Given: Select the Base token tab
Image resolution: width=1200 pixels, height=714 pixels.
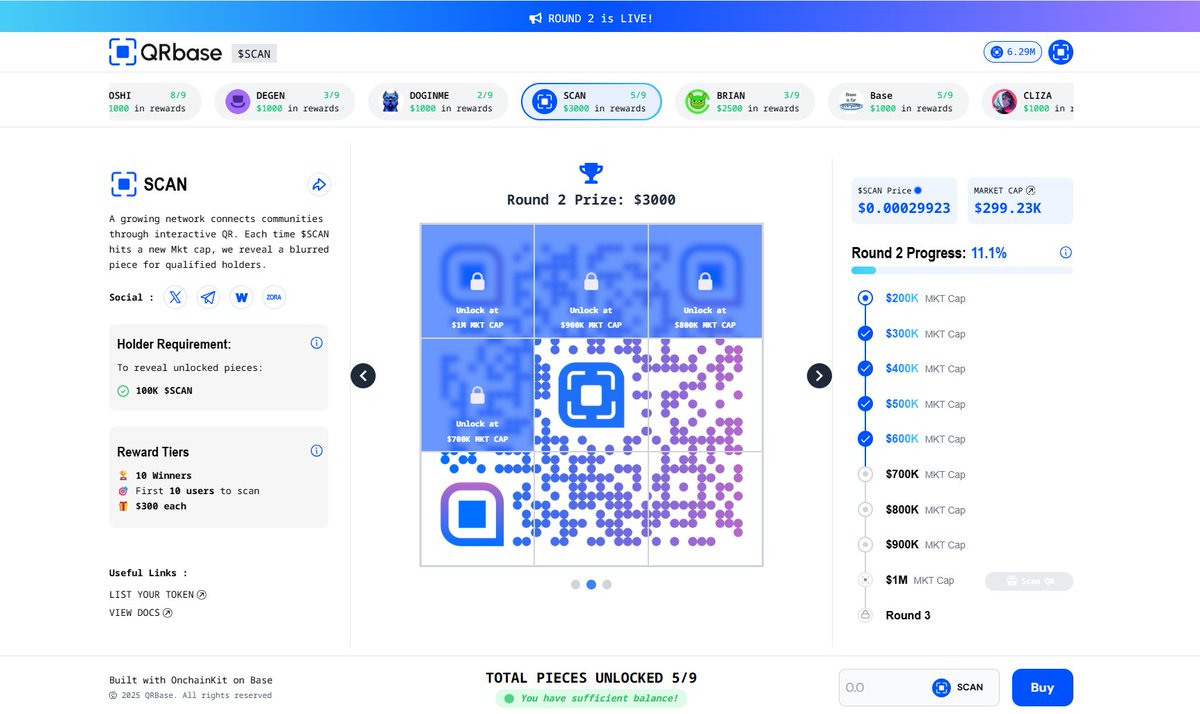Looking at the screenshot, I should tap(898, 101).
